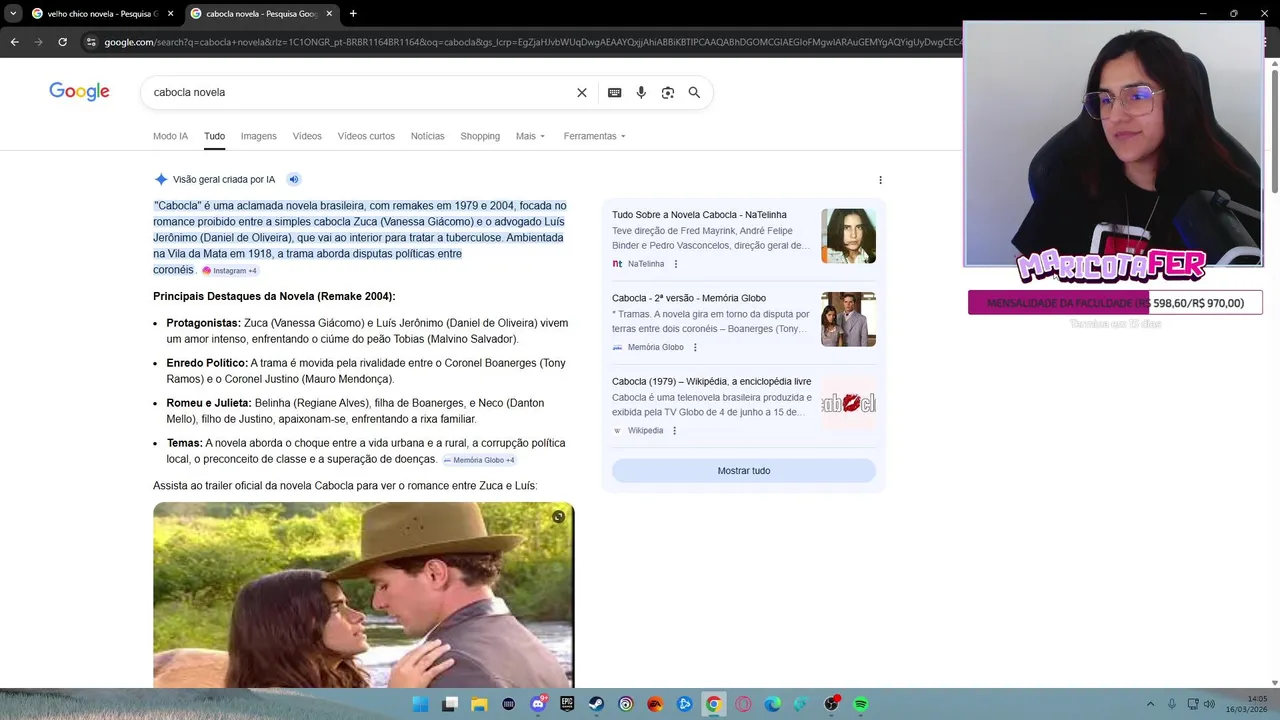1280x720 pixels.
Task: View site information icon in address bar
Action: click(x=91, y=42)
